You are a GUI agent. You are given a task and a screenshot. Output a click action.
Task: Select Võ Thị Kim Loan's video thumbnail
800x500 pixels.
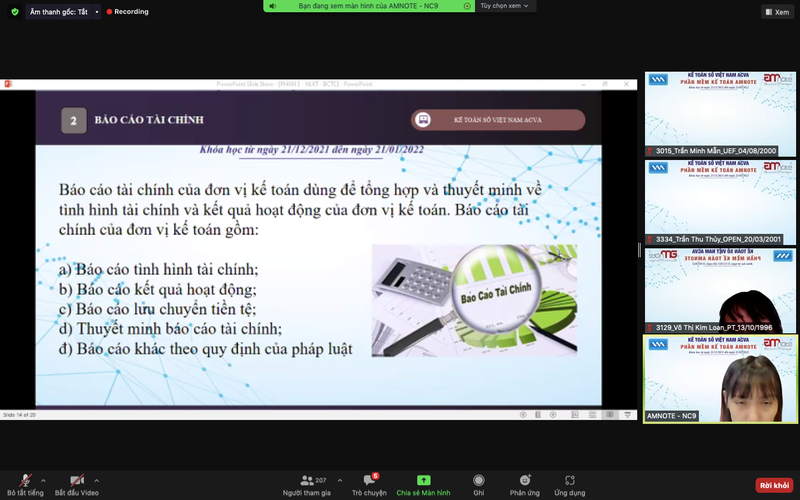pos(720,290)
